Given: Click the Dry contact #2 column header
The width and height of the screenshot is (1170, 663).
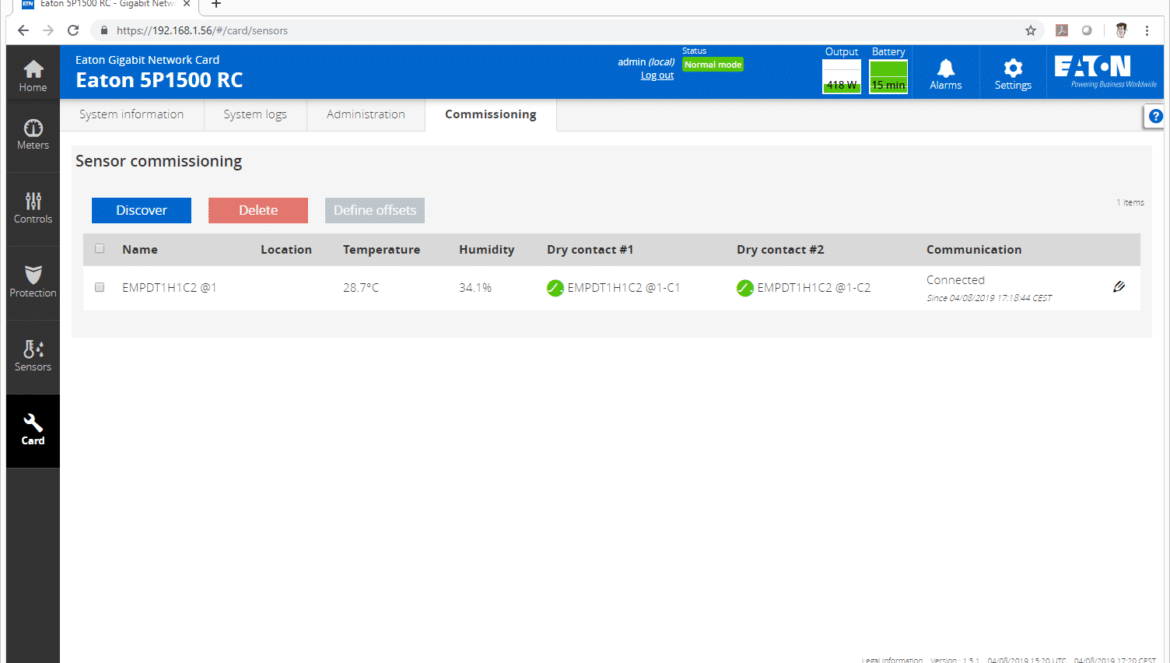Looking at the screenshot, I should pos(780,250).
